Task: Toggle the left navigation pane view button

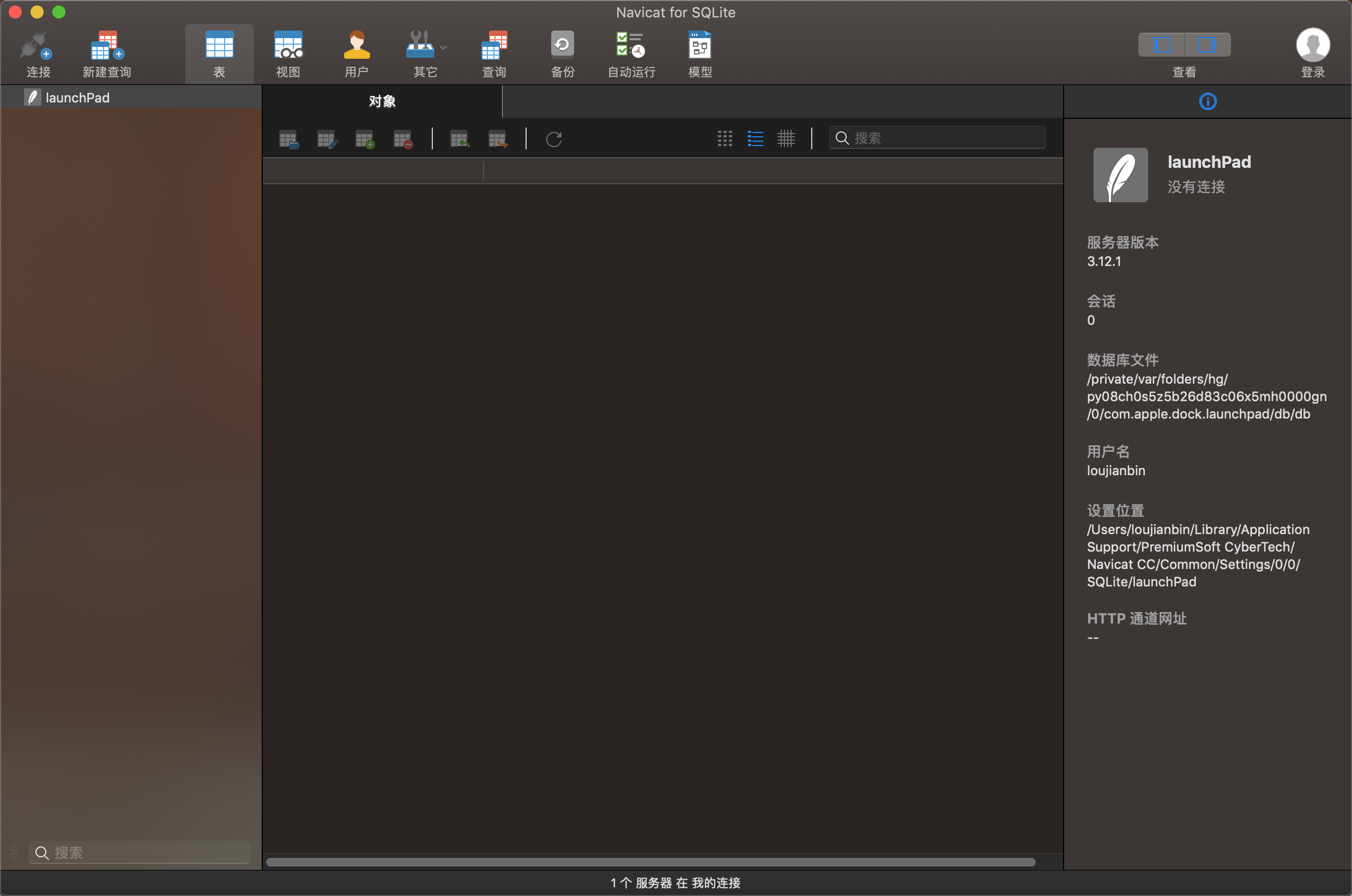Action: 1162,45
